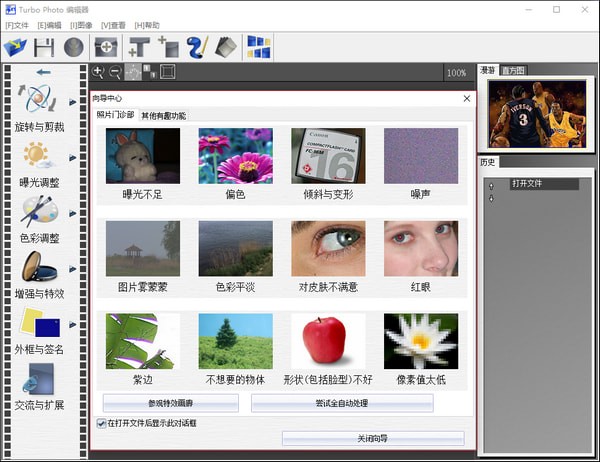Image resolution: width=600 pixels, height=462 pixels.
Task: Click the 尝试全自动处理 button
Action: tap(342, 402)
